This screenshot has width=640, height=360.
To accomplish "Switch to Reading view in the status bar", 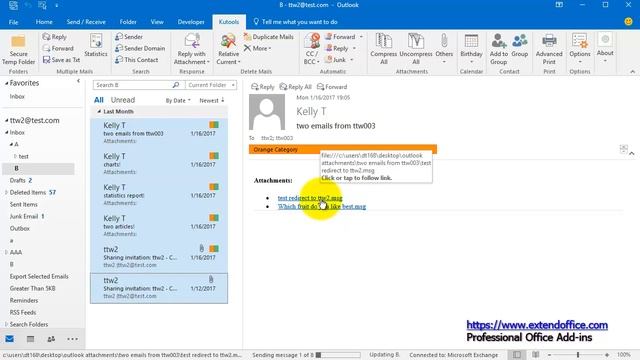I will coord(536,355).
